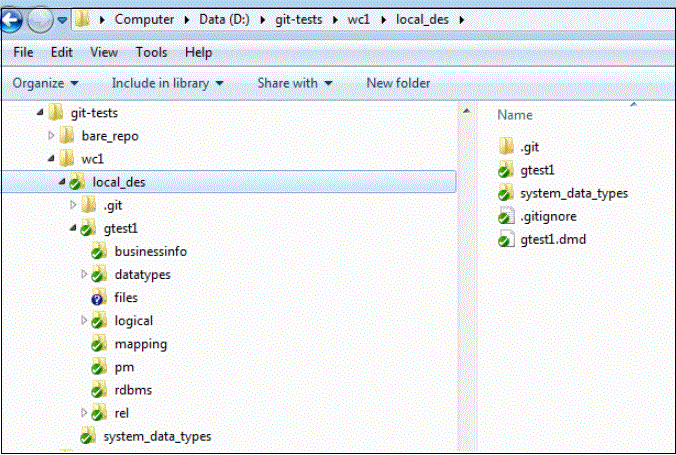676x455 pixels.
Task: Select .gitignore file name
Action: coord(548,216)
